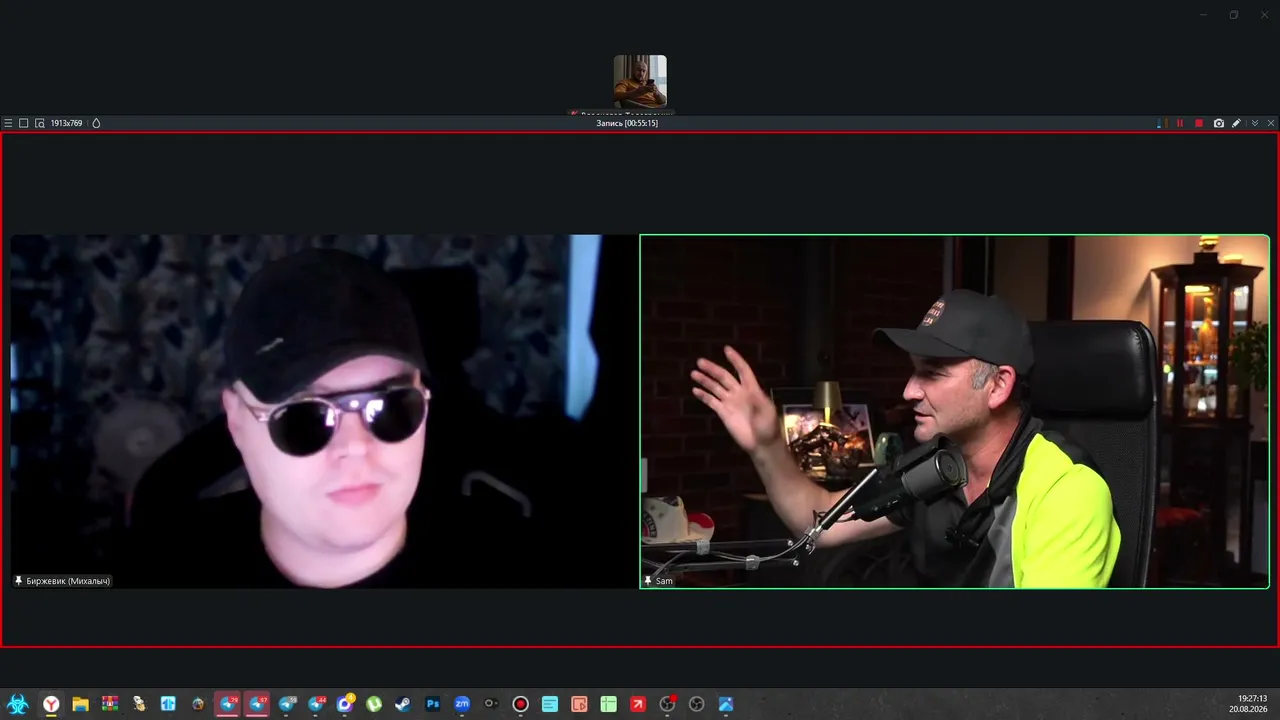Screen dimensions: 1280x720
Task: Choose the region selection capture icon
Action: coord(40,123)
